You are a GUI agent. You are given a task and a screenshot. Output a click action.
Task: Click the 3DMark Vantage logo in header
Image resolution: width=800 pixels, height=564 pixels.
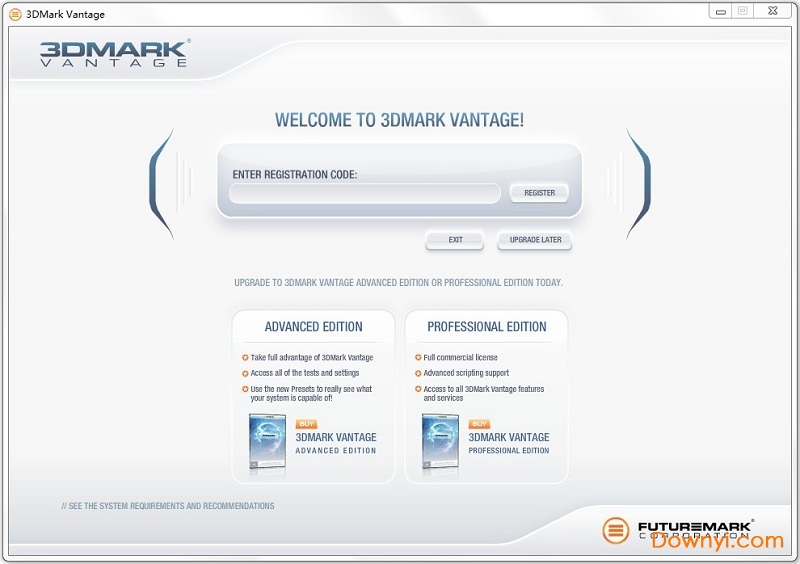[x=114, y=53]
